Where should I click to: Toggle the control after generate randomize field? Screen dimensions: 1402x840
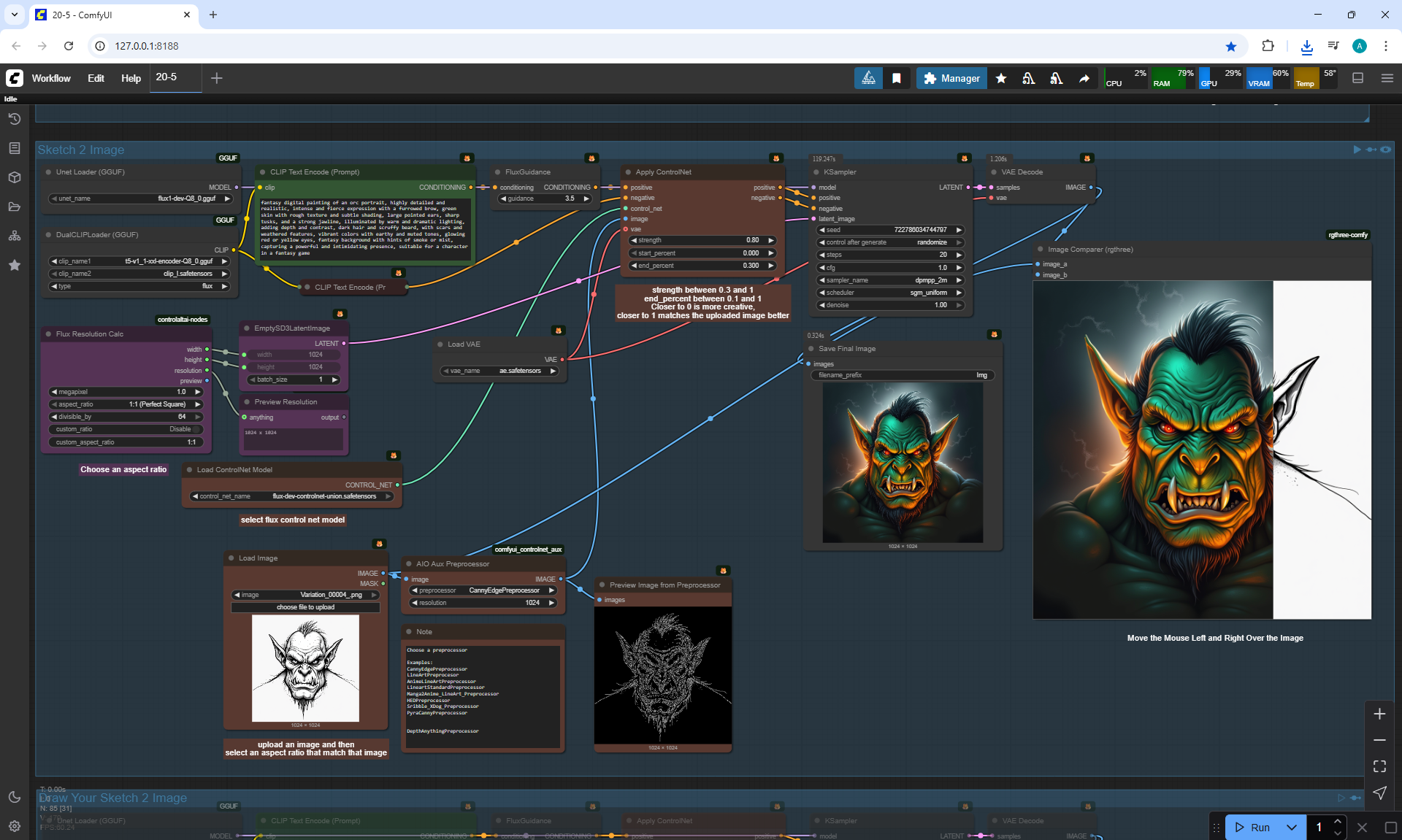(890, 242)
